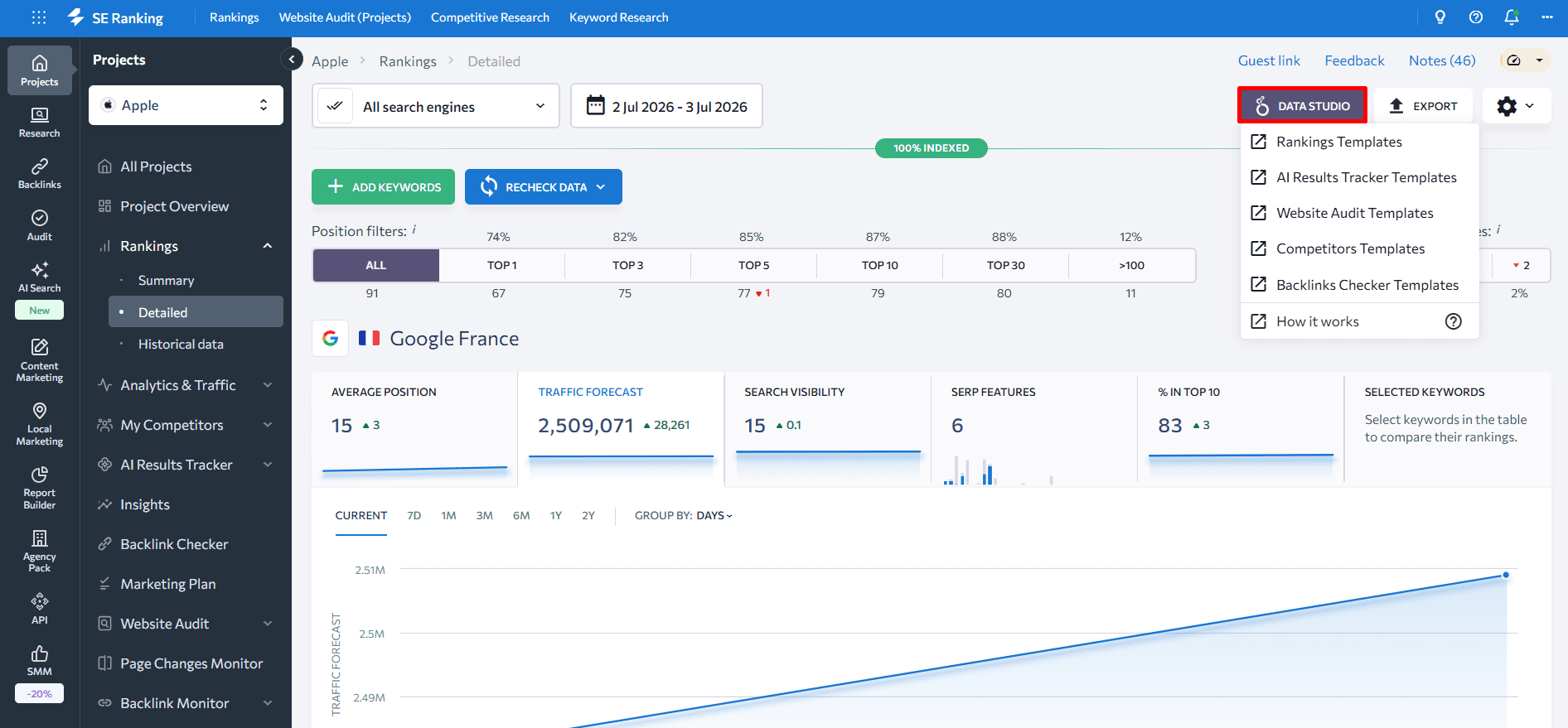This screenshot has width=1568, height=728.
Task: Open AI Search in the left icon bar
Action: tap(40, 277)
